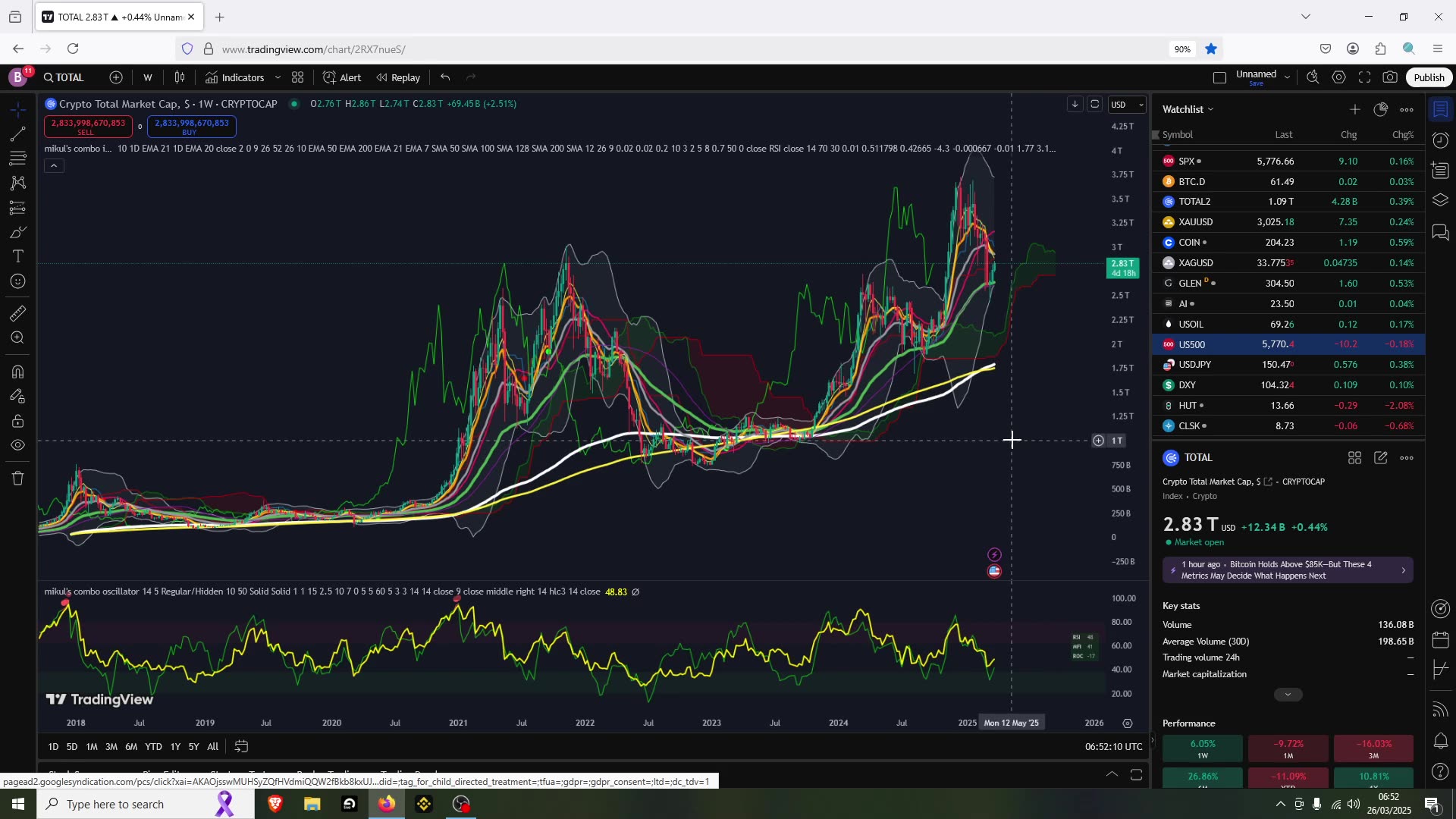This screenshot has width=1456, height=819.
Task: Activate the ruler measure tool
Action: click(17, 313)
